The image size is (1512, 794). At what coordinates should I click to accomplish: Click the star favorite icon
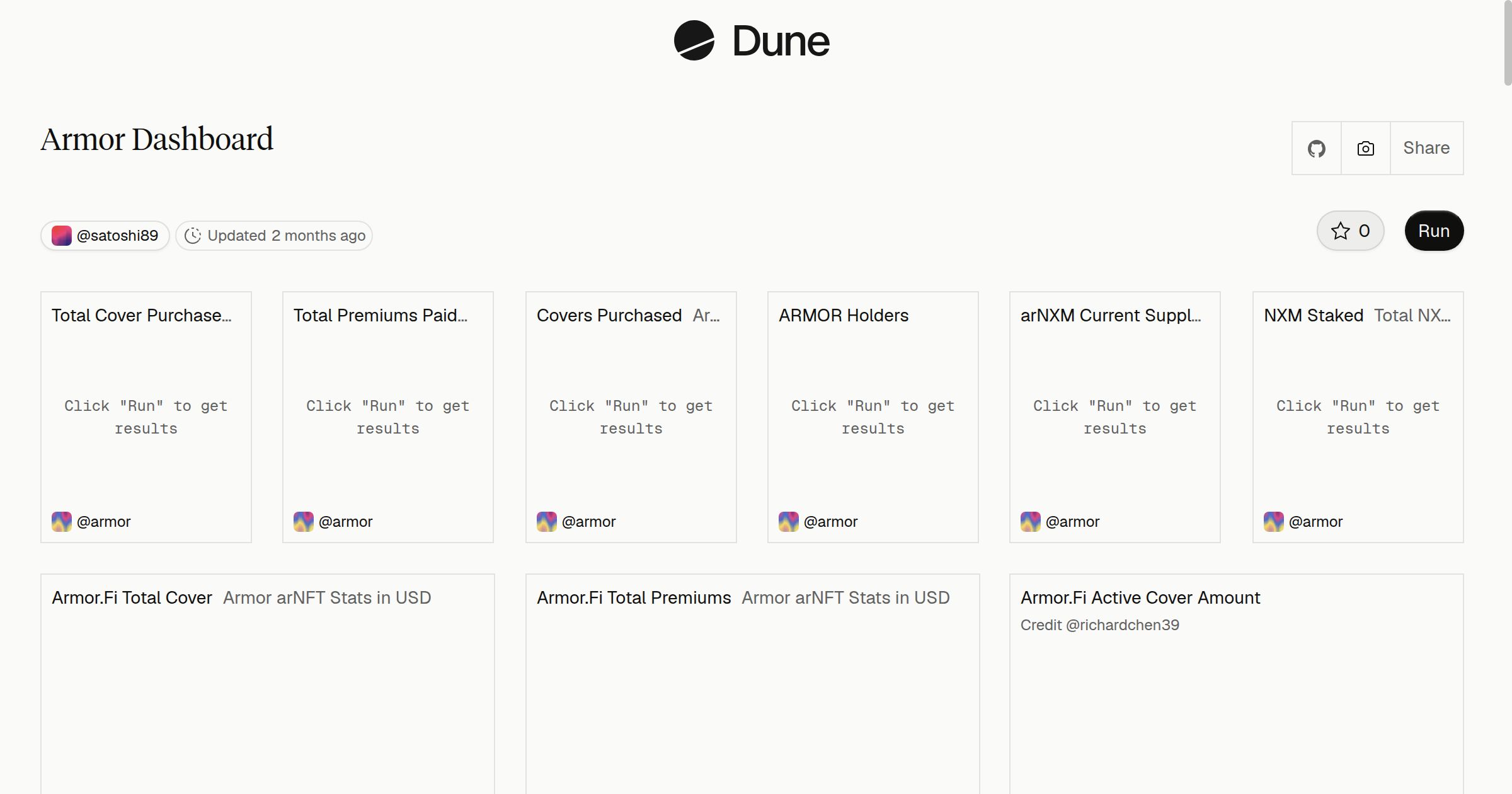tap(1340, 231)
